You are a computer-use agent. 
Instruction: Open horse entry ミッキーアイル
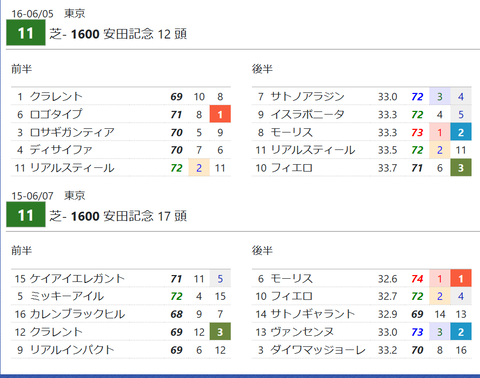67,296
